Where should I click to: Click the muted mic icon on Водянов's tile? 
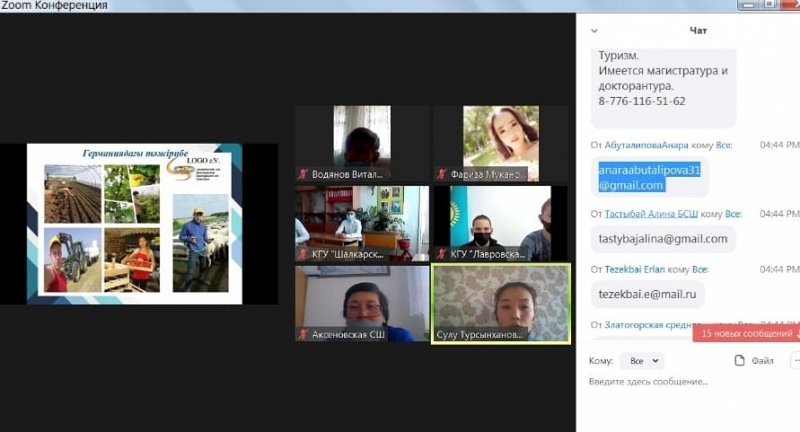[301, 174]
